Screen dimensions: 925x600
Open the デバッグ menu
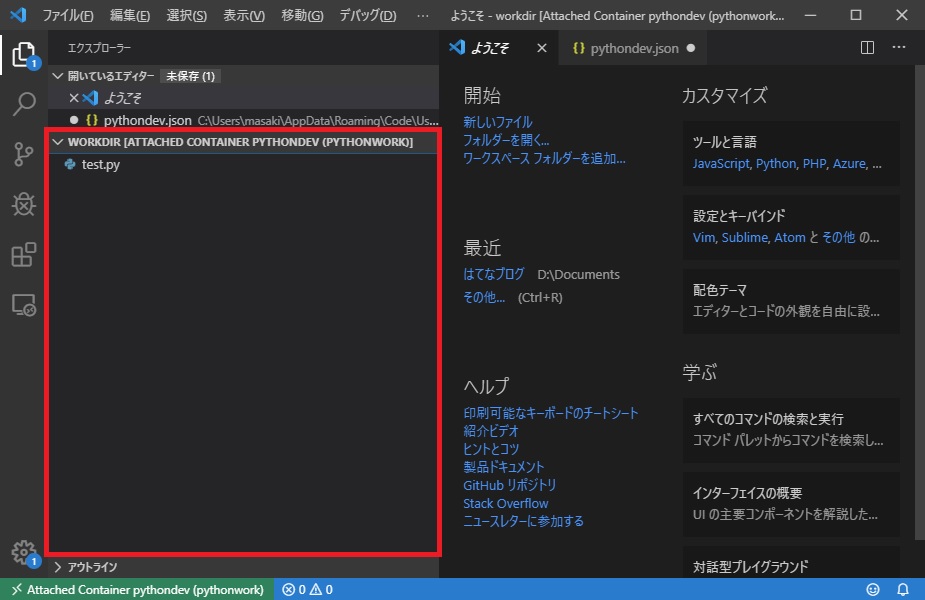(367, 15)
